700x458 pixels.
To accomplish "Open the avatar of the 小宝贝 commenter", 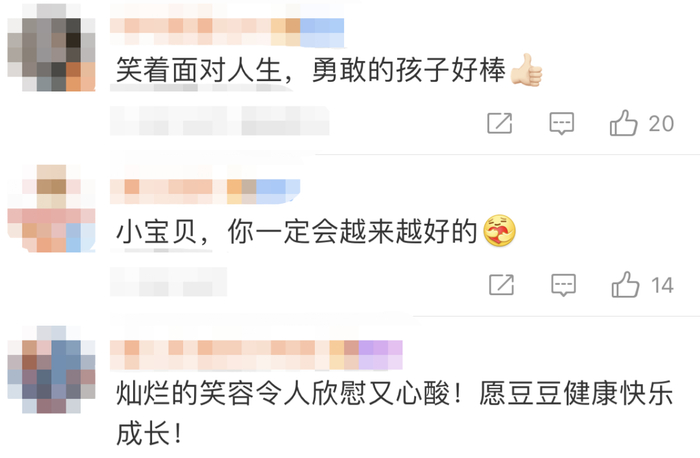I will (x=51, y=208).
